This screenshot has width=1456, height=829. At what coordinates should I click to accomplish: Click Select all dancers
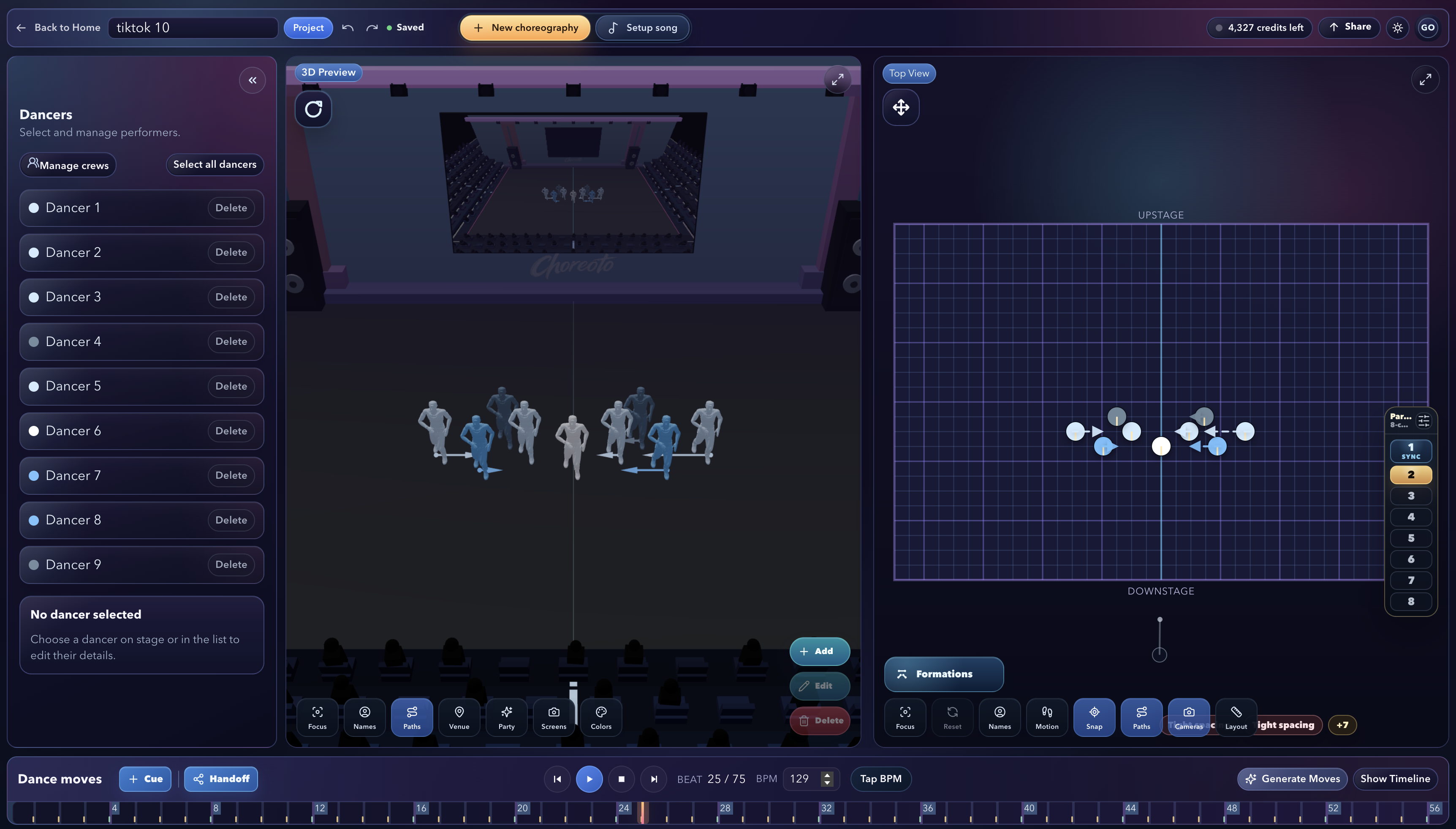pyautogui.click(x=215, y=164)
